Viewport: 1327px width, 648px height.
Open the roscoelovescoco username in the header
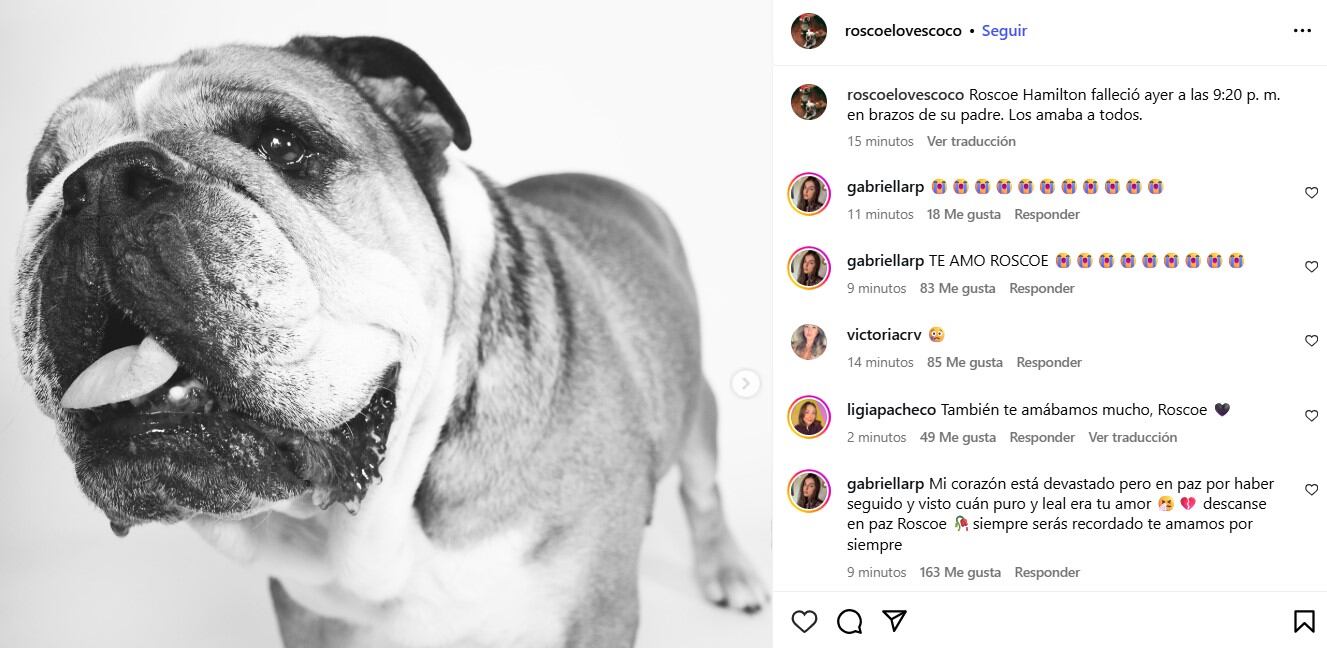point(903,30)
